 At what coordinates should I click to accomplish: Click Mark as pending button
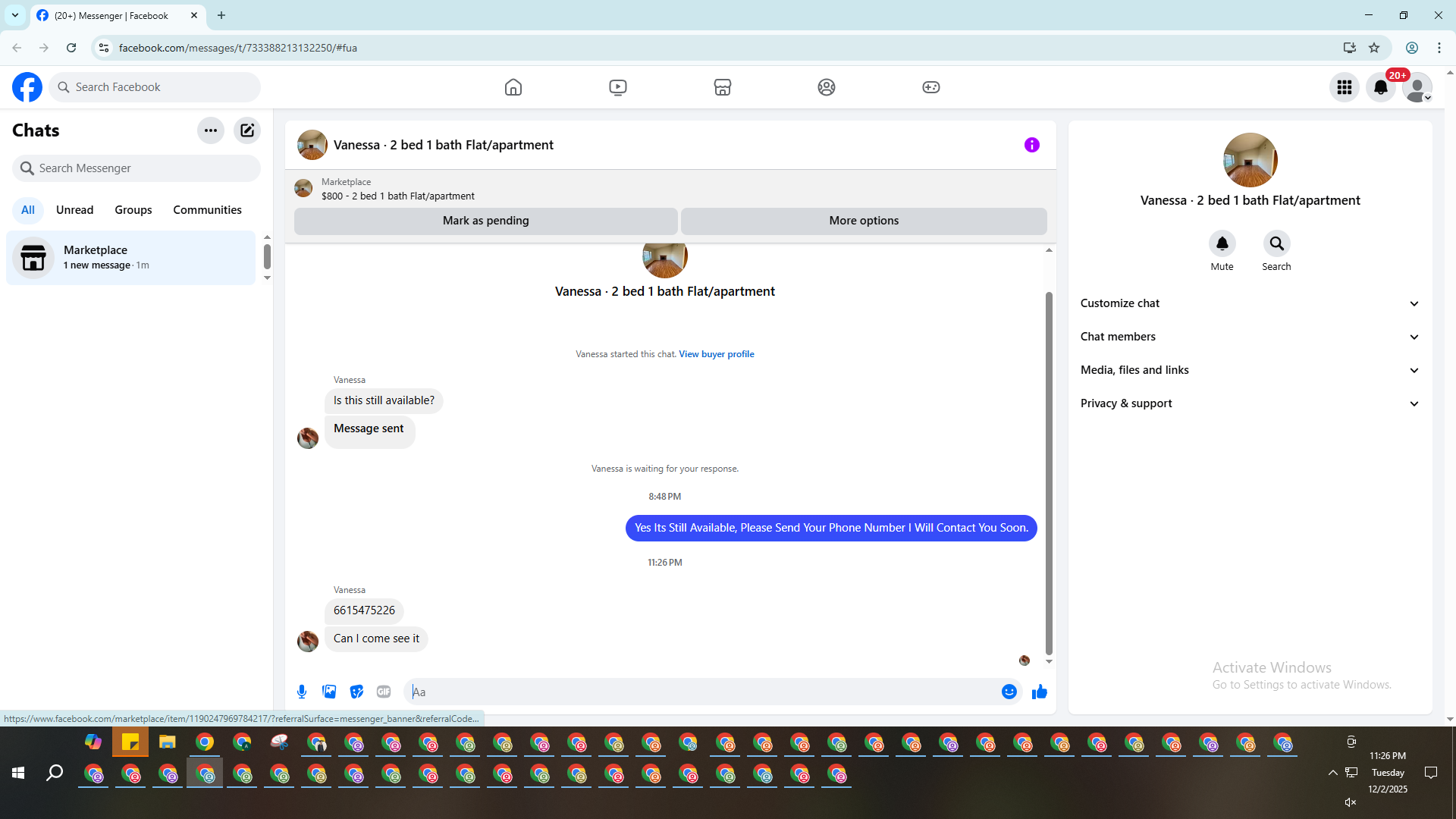coord(485,221)
